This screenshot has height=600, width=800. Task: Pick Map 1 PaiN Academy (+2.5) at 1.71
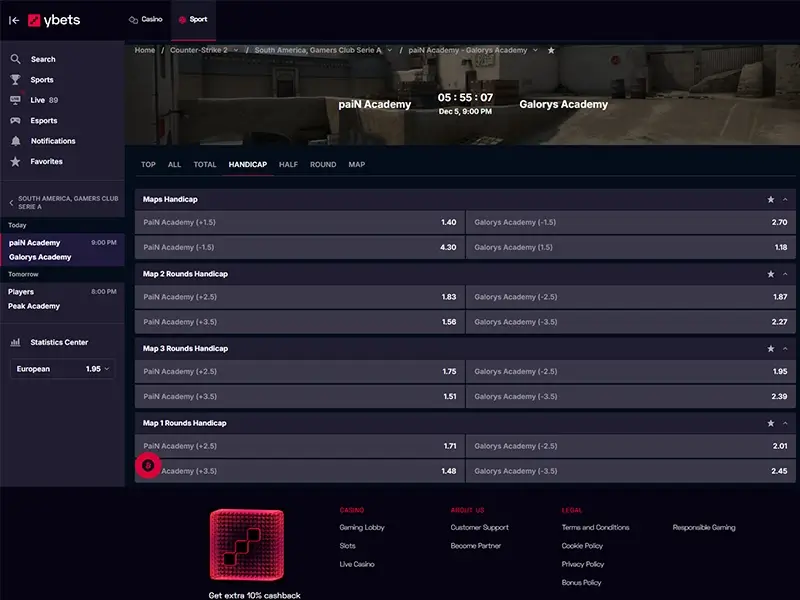coord(299,446)
